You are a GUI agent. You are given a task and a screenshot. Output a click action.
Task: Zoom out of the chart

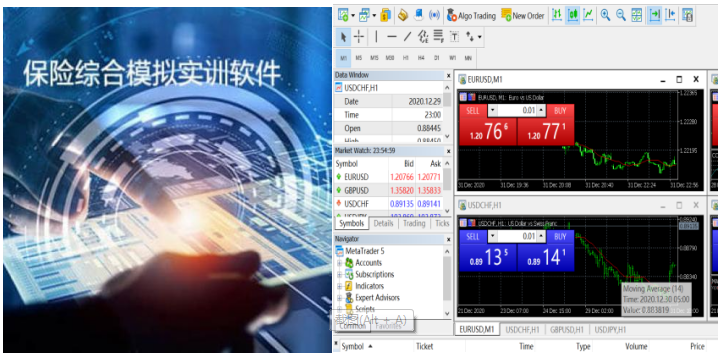point(621,15)
